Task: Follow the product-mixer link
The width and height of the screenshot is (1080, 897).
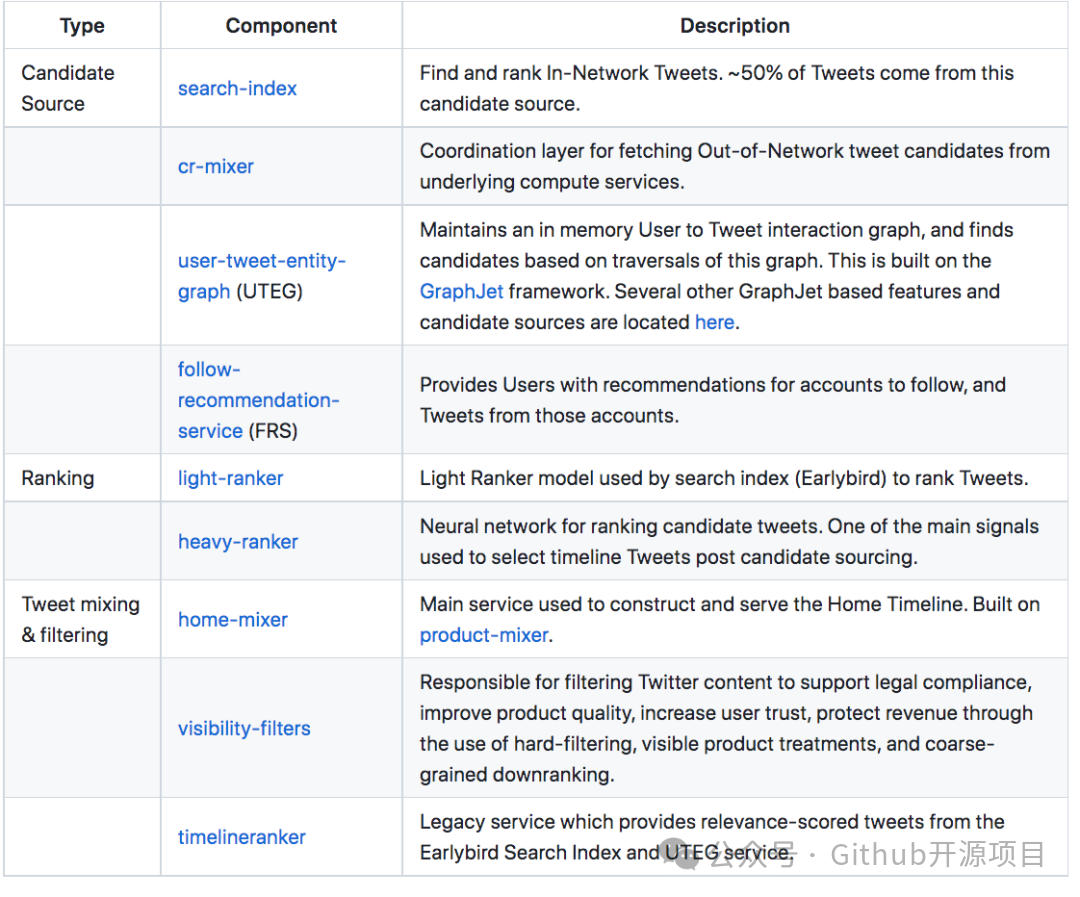Action: (484, 635)
